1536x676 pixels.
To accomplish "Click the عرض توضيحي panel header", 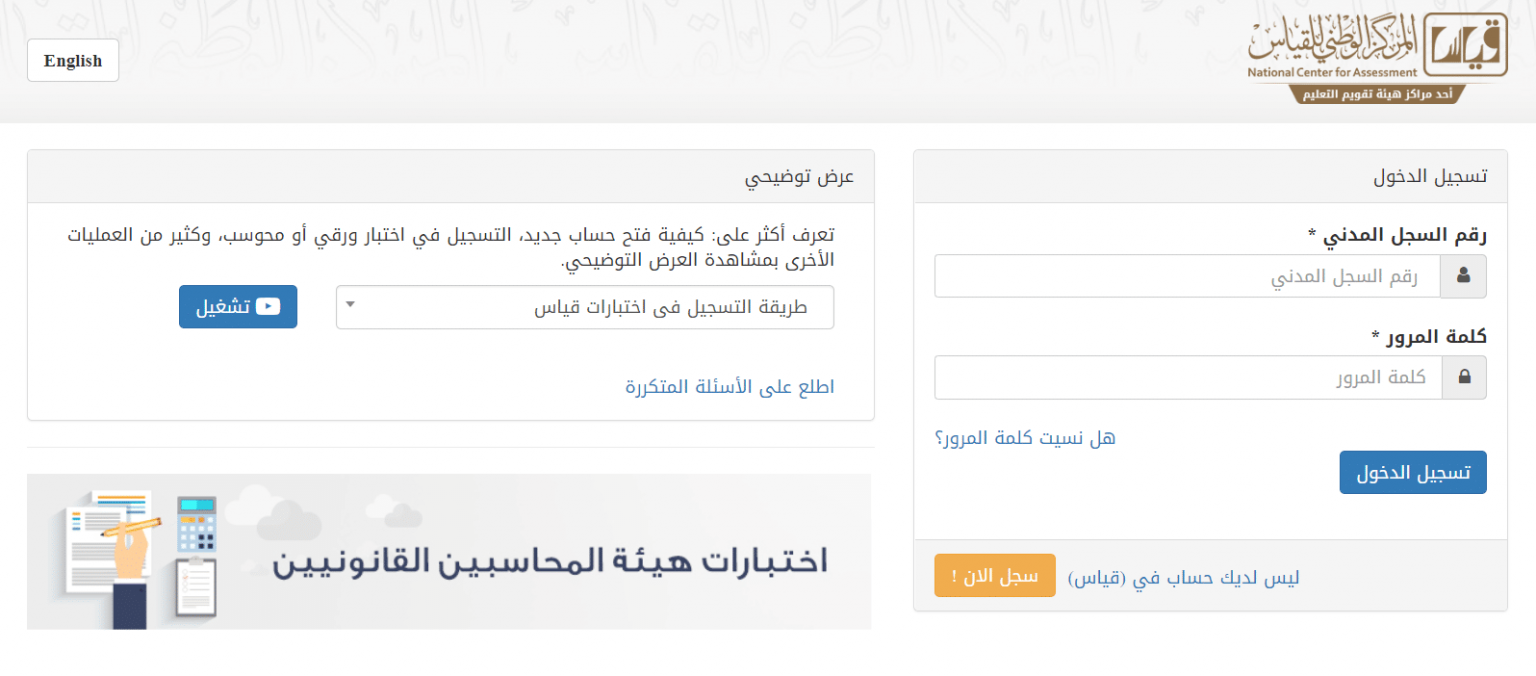I will (451, 177).
